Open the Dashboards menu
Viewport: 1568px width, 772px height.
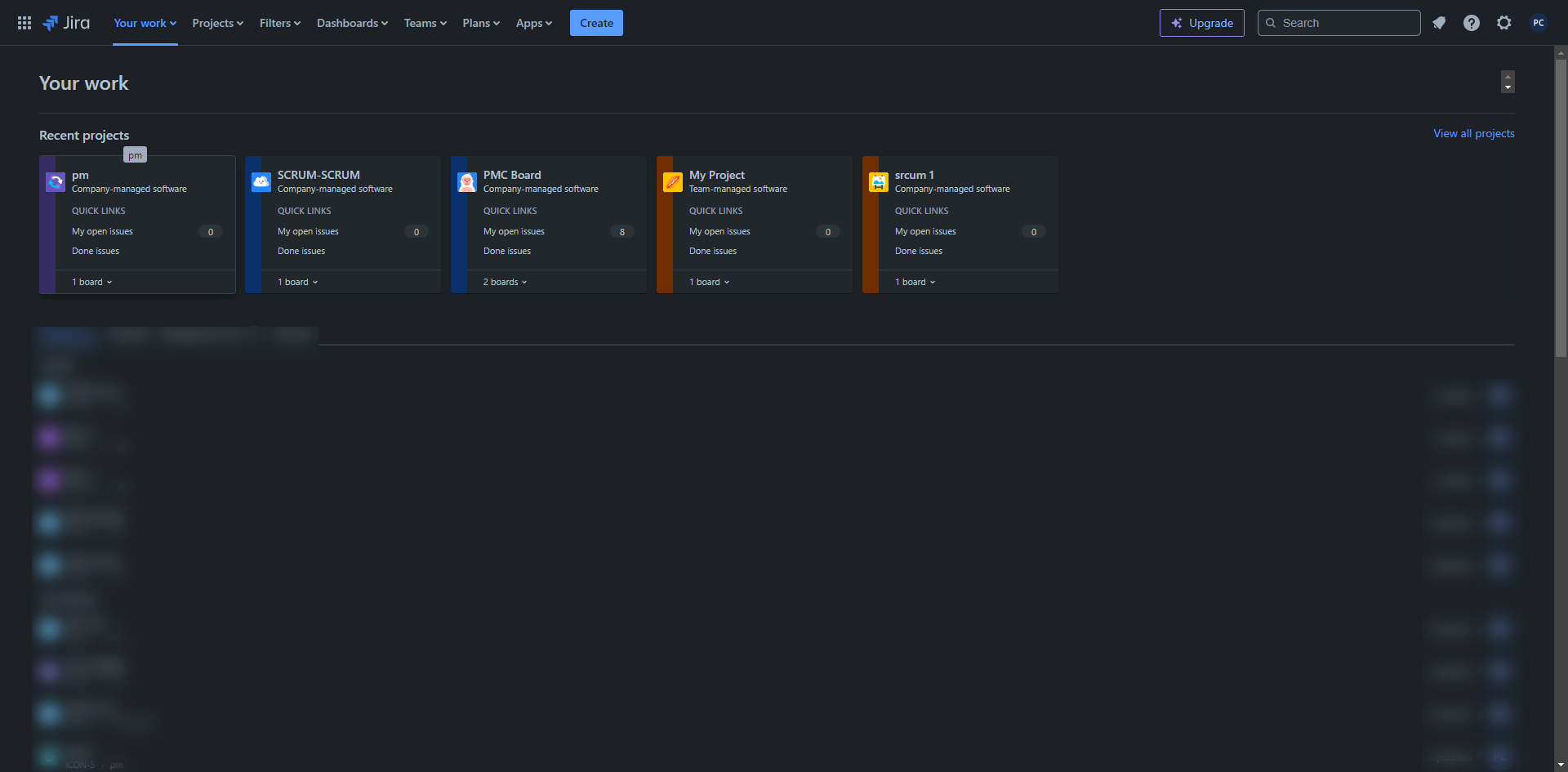(352, 23)
